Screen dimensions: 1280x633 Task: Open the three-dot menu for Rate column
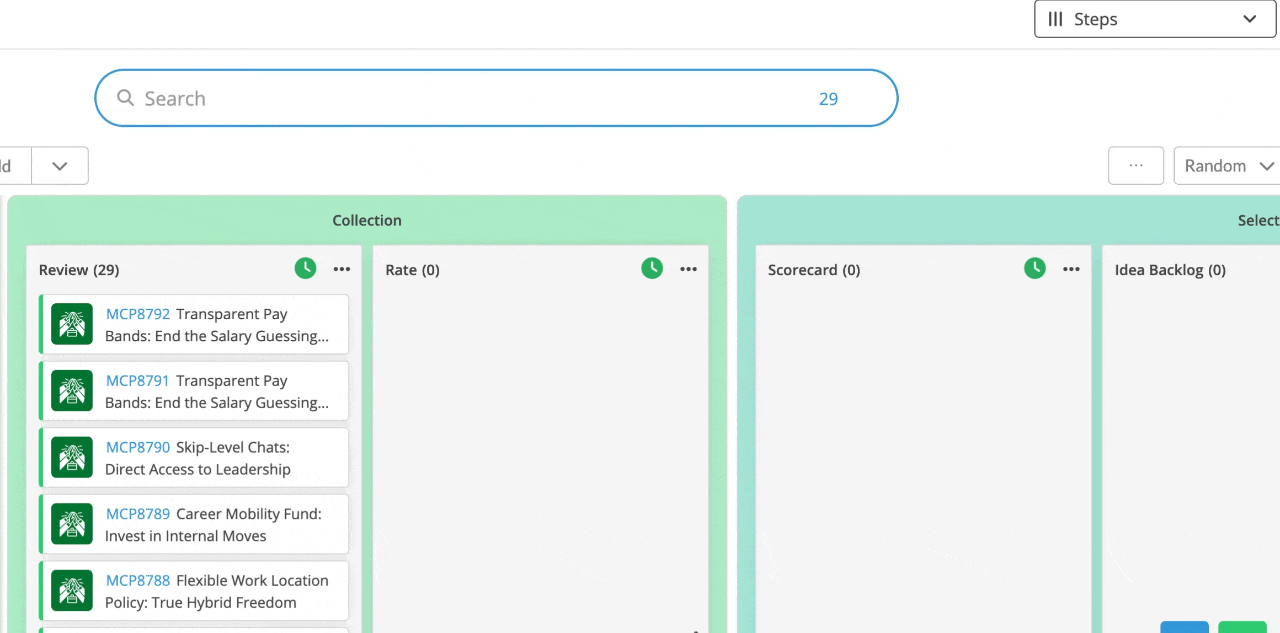689,269
